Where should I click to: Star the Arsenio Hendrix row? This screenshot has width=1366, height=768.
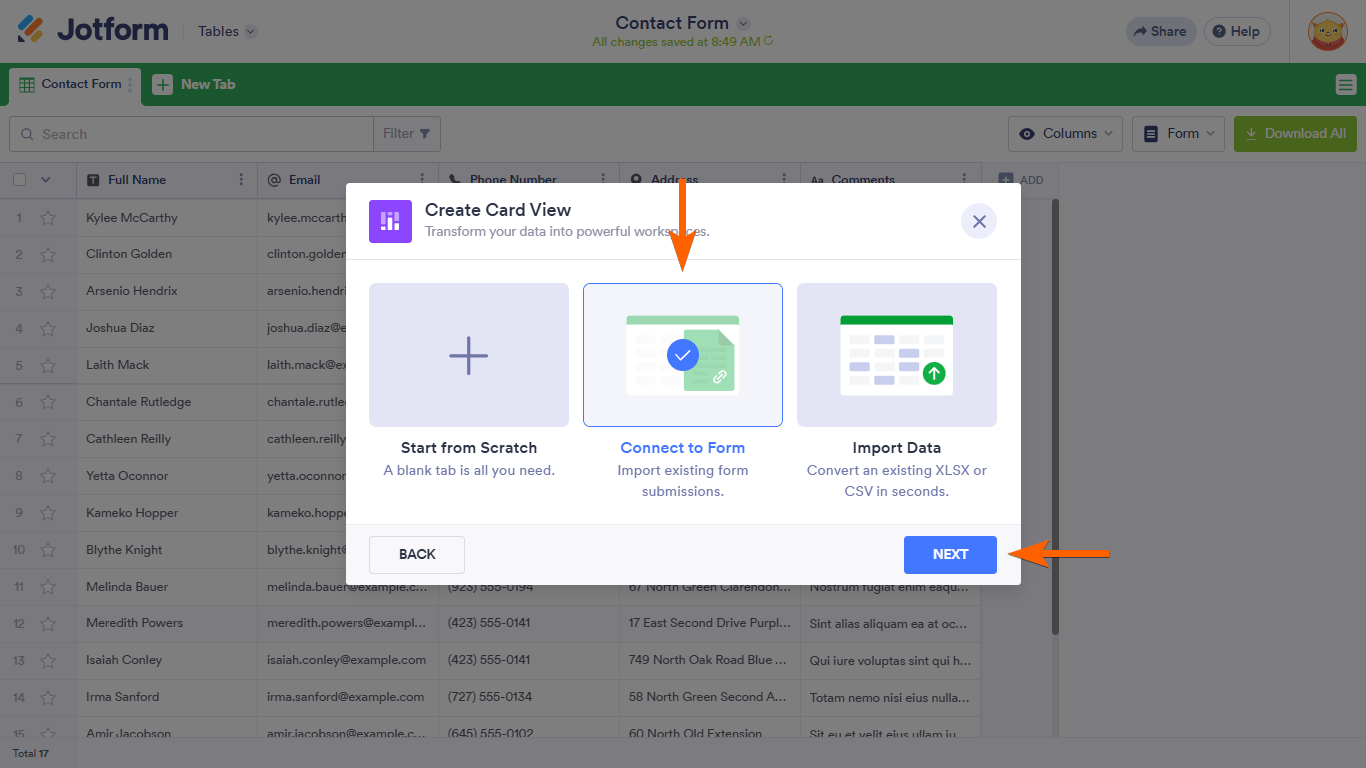tap(47, 292)
